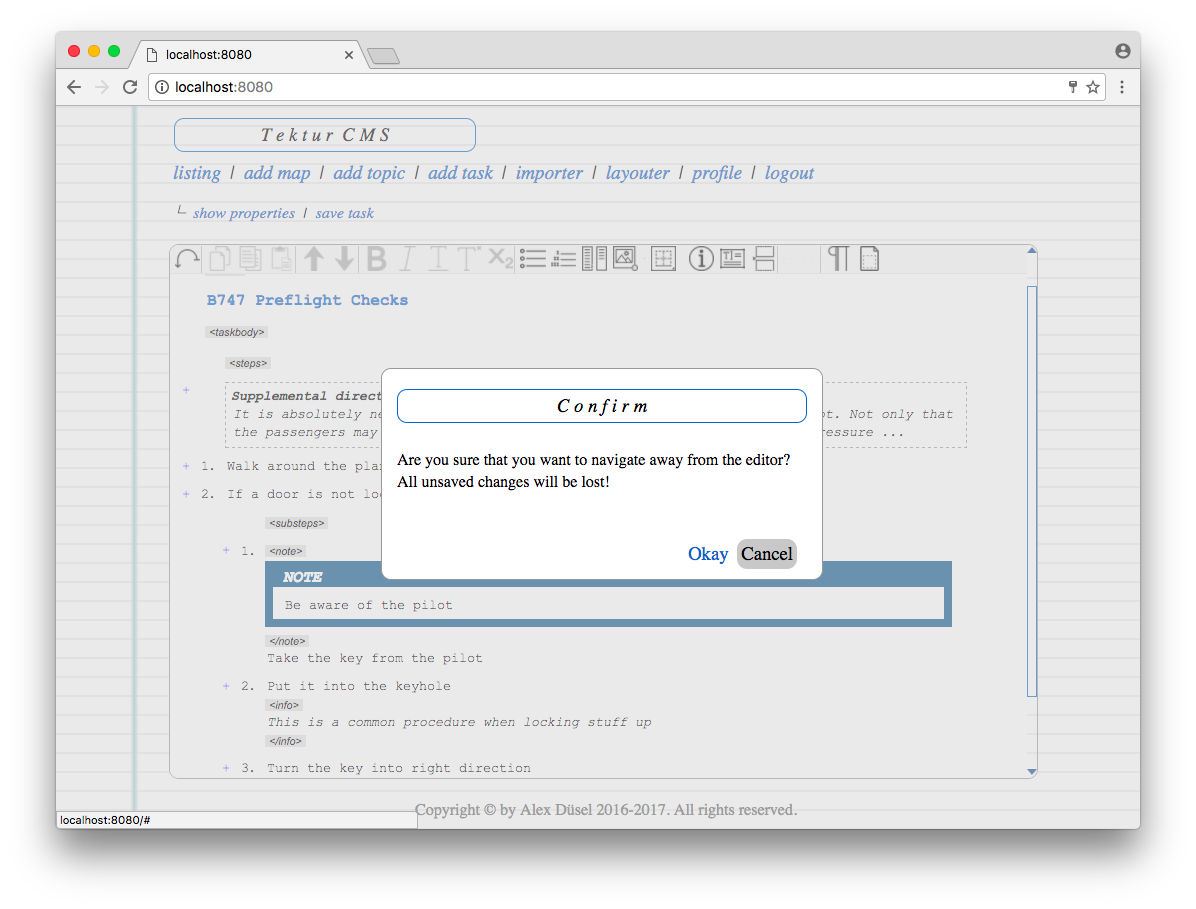The height and width of the screenshot is (909, 1196).
Task: Click the undo arrow icon in editor toolbar
Action: pyautogui.click(x=187, y=259)
